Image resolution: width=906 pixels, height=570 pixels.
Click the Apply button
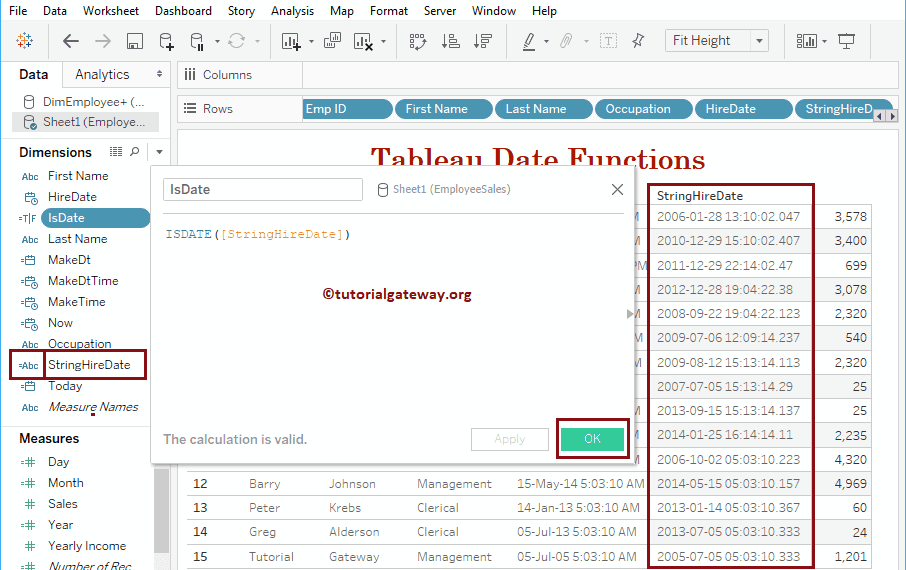click(510, 439)
